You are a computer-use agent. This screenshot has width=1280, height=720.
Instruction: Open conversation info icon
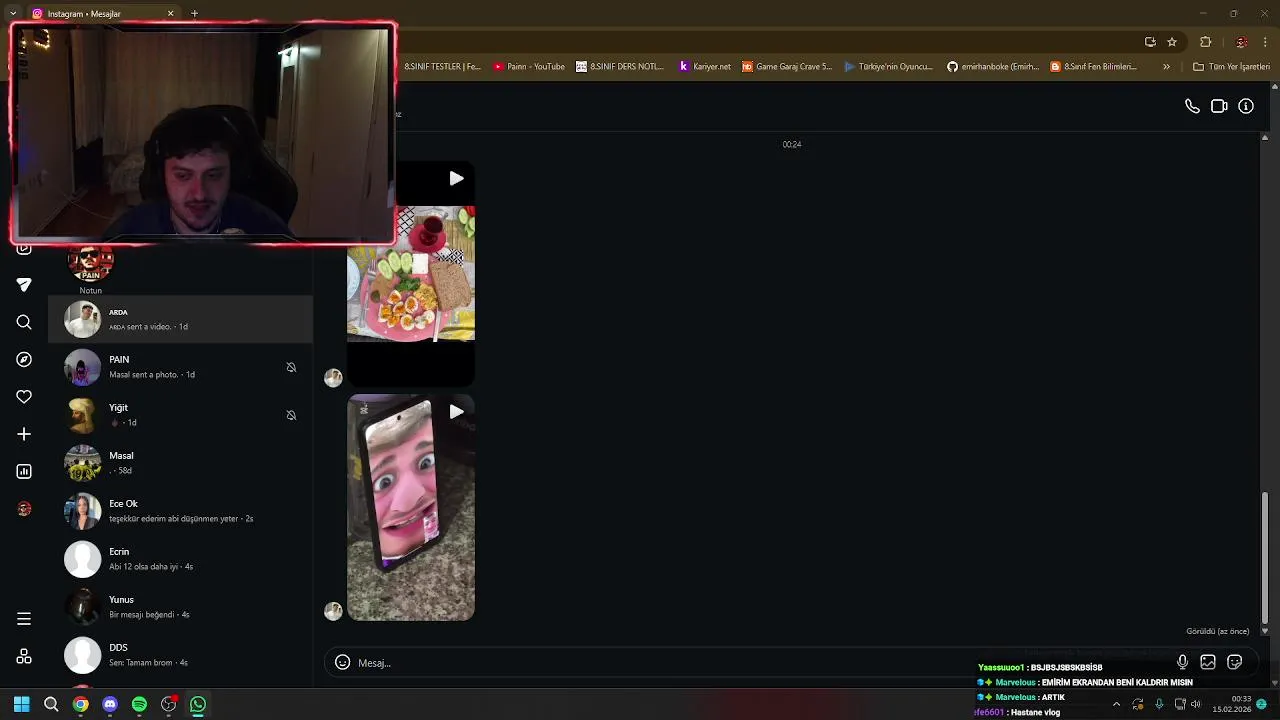pos(1246,106)
